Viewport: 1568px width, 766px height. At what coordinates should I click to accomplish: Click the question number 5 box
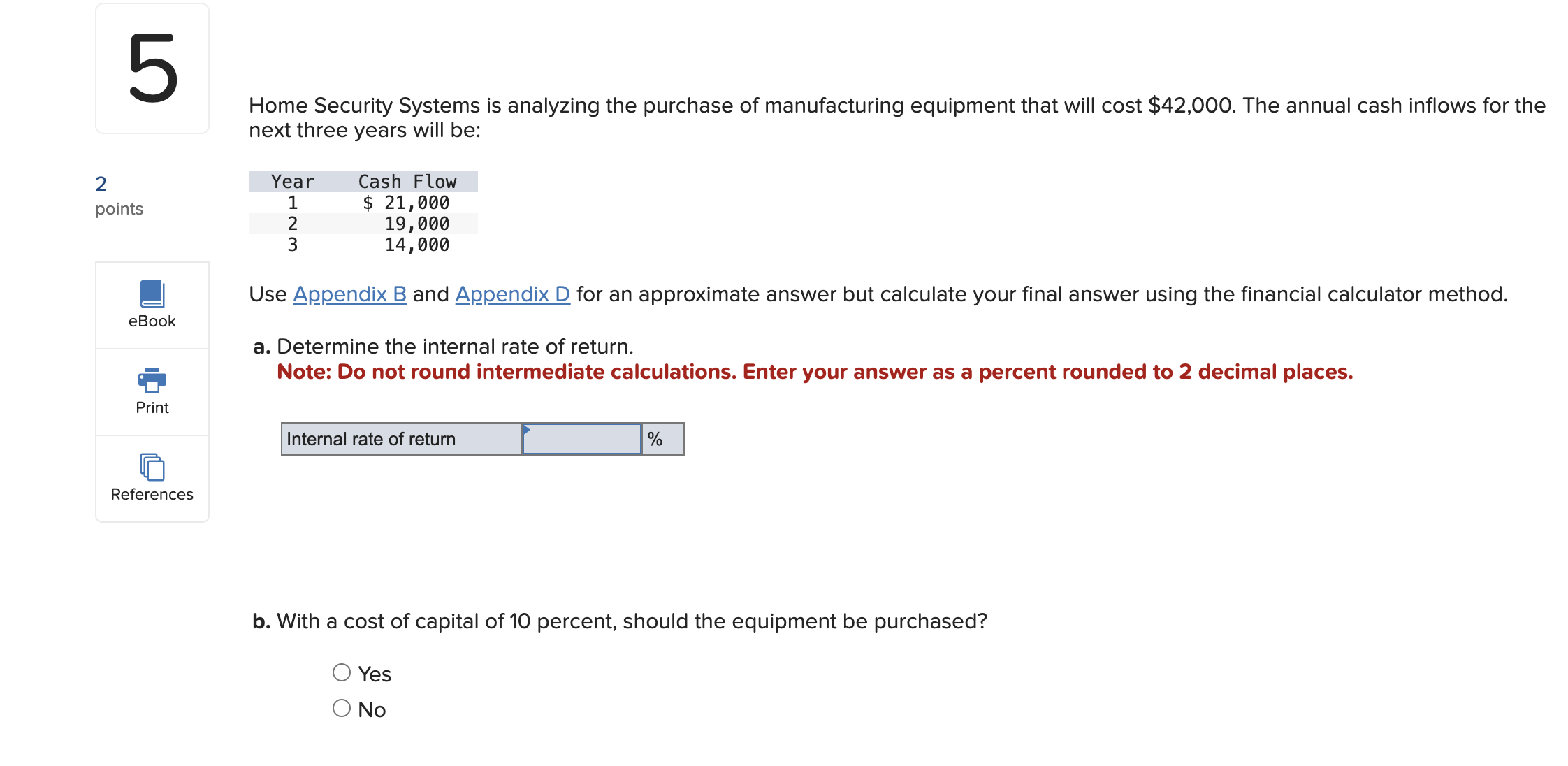(x=152, y=68)
